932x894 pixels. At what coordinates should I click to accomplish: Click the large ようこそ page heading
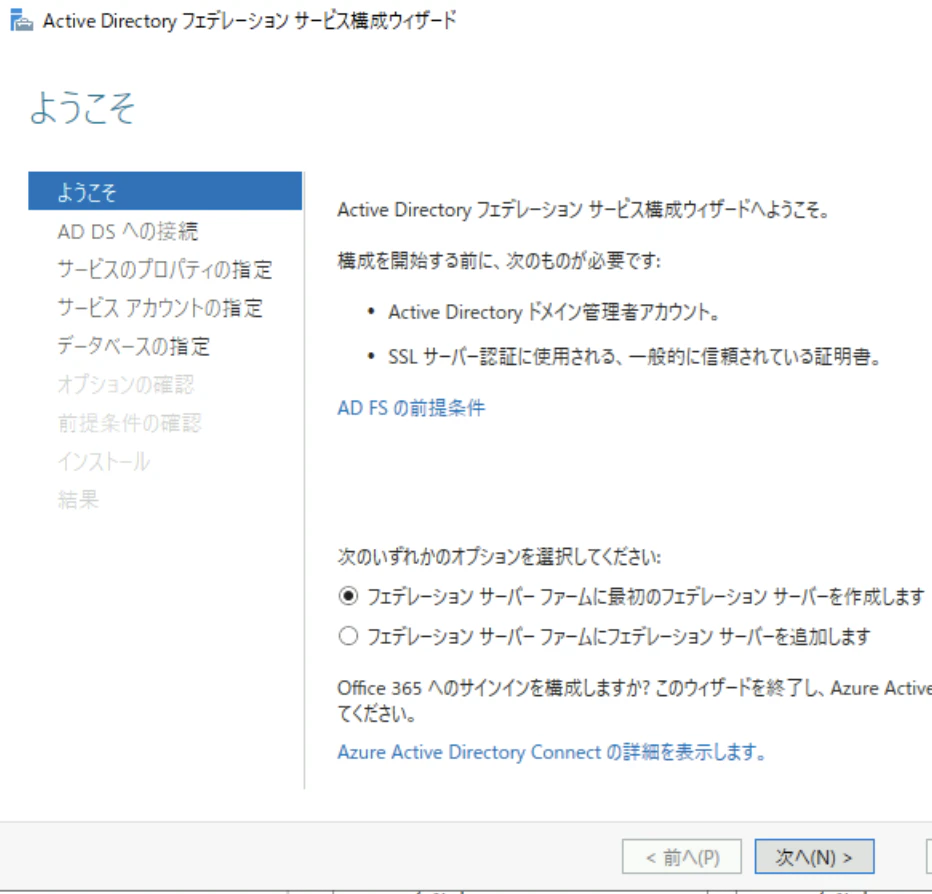[x=83, y=108]
